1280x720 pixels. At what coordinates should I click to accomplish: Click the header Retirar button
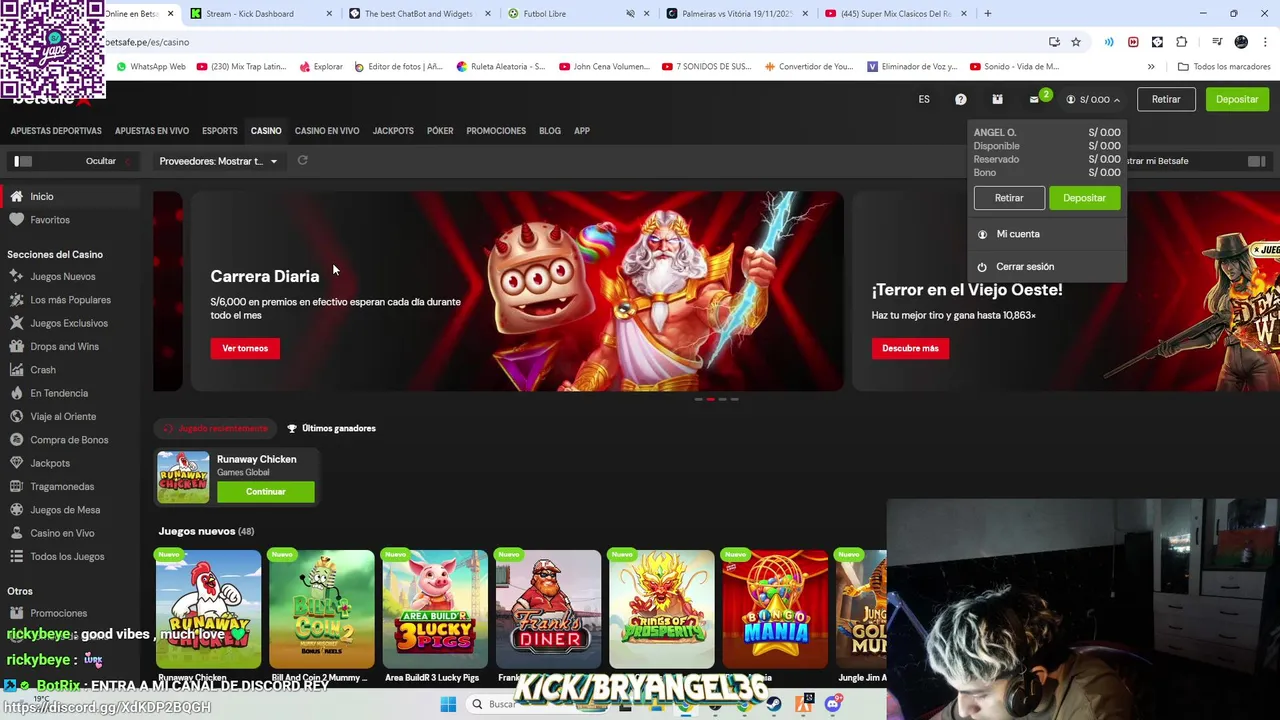pyautogui.click(x=1166, y=99)
